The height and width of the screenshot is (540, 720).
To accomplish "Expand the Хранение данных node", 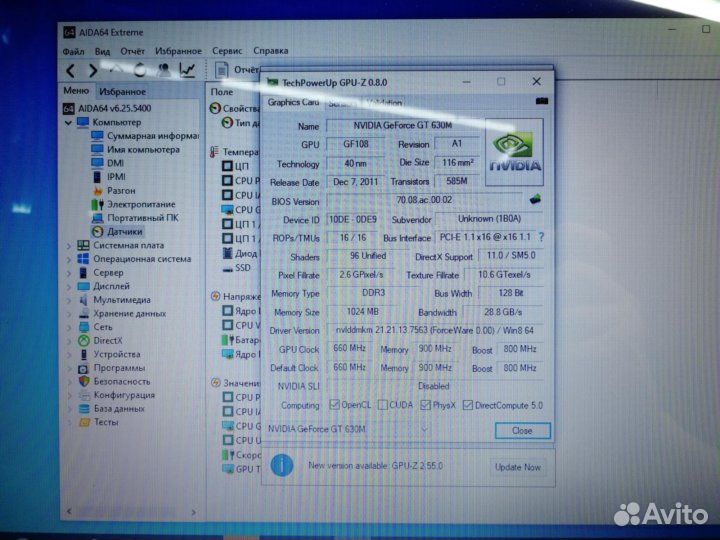I will pos(69,314).
